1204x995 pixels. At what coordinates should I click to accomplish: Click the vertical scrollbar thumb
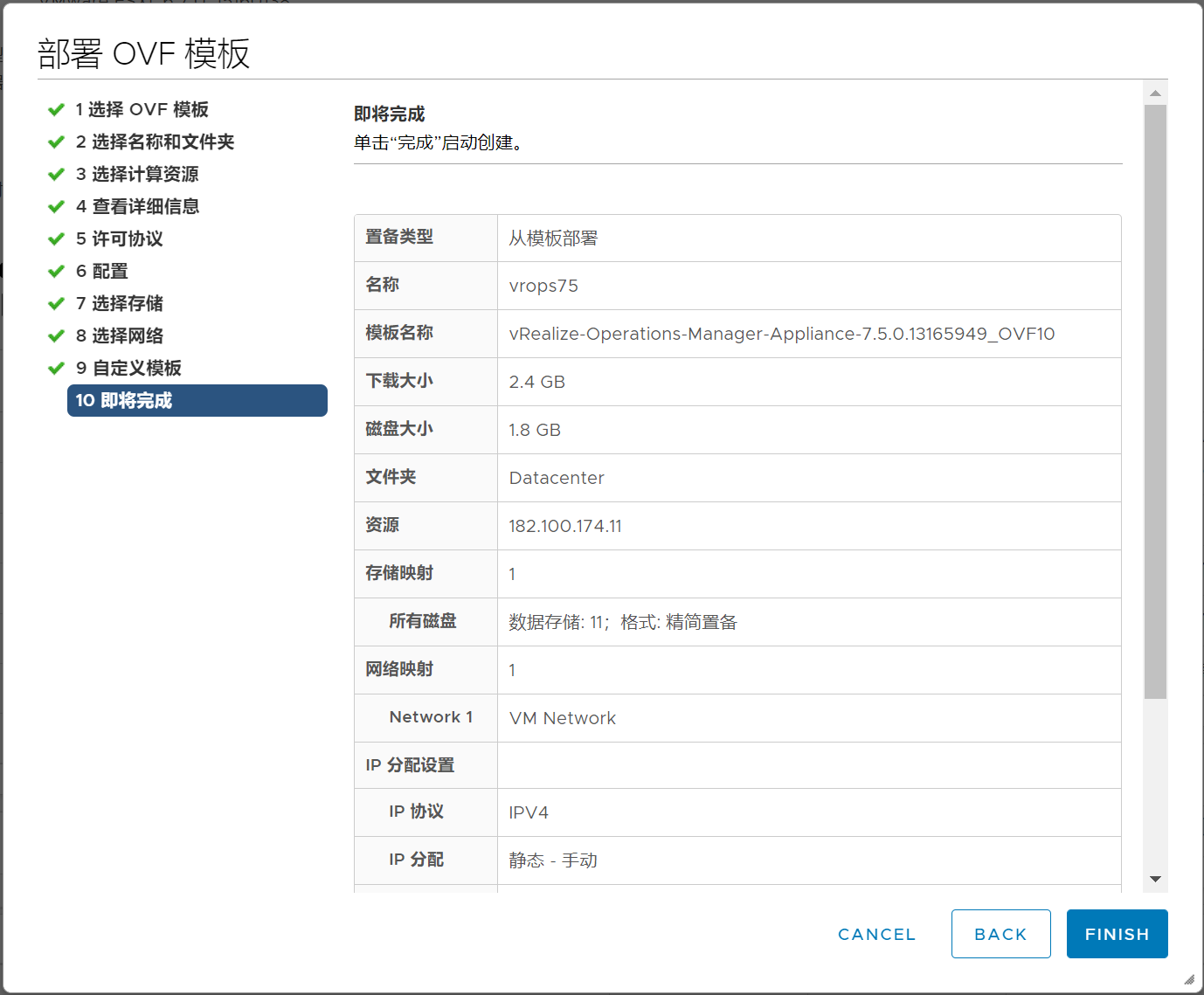[1155, 402]
